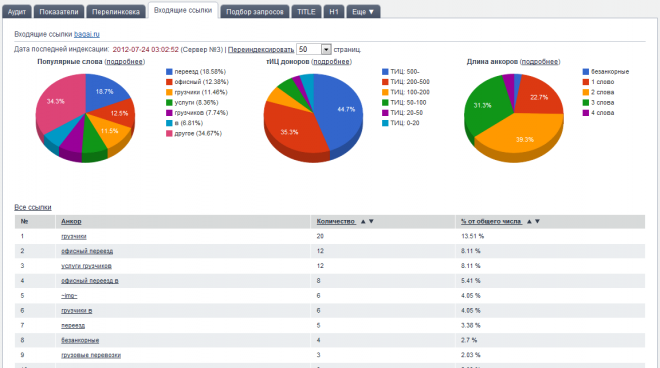The width and height of the screenshot is (660, 368).
Task: Sort percent column descending with down arrow
Action: point(537,221)
